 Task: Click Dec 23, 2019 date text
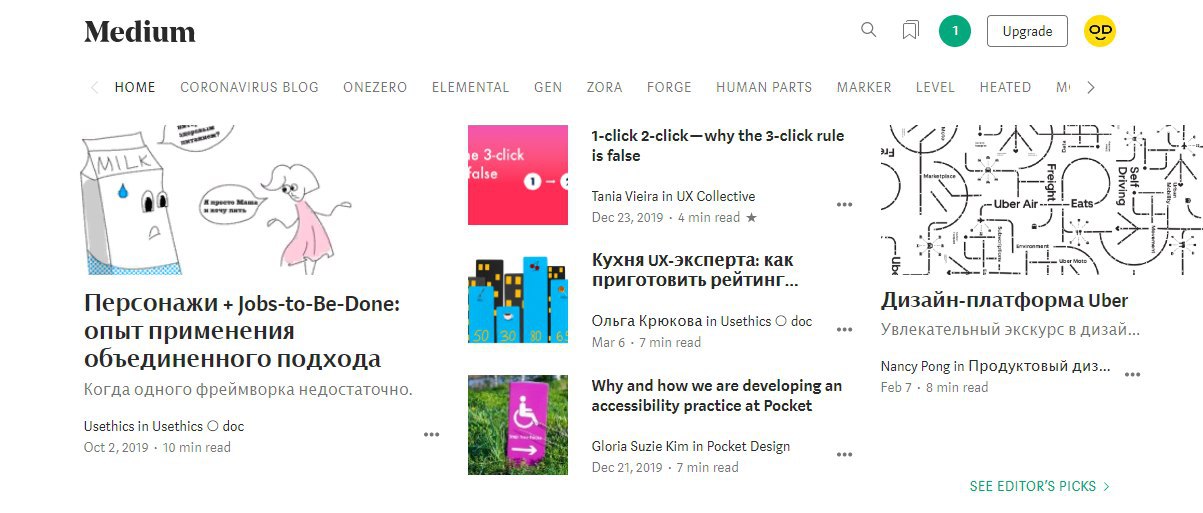[x=627, y=217]
